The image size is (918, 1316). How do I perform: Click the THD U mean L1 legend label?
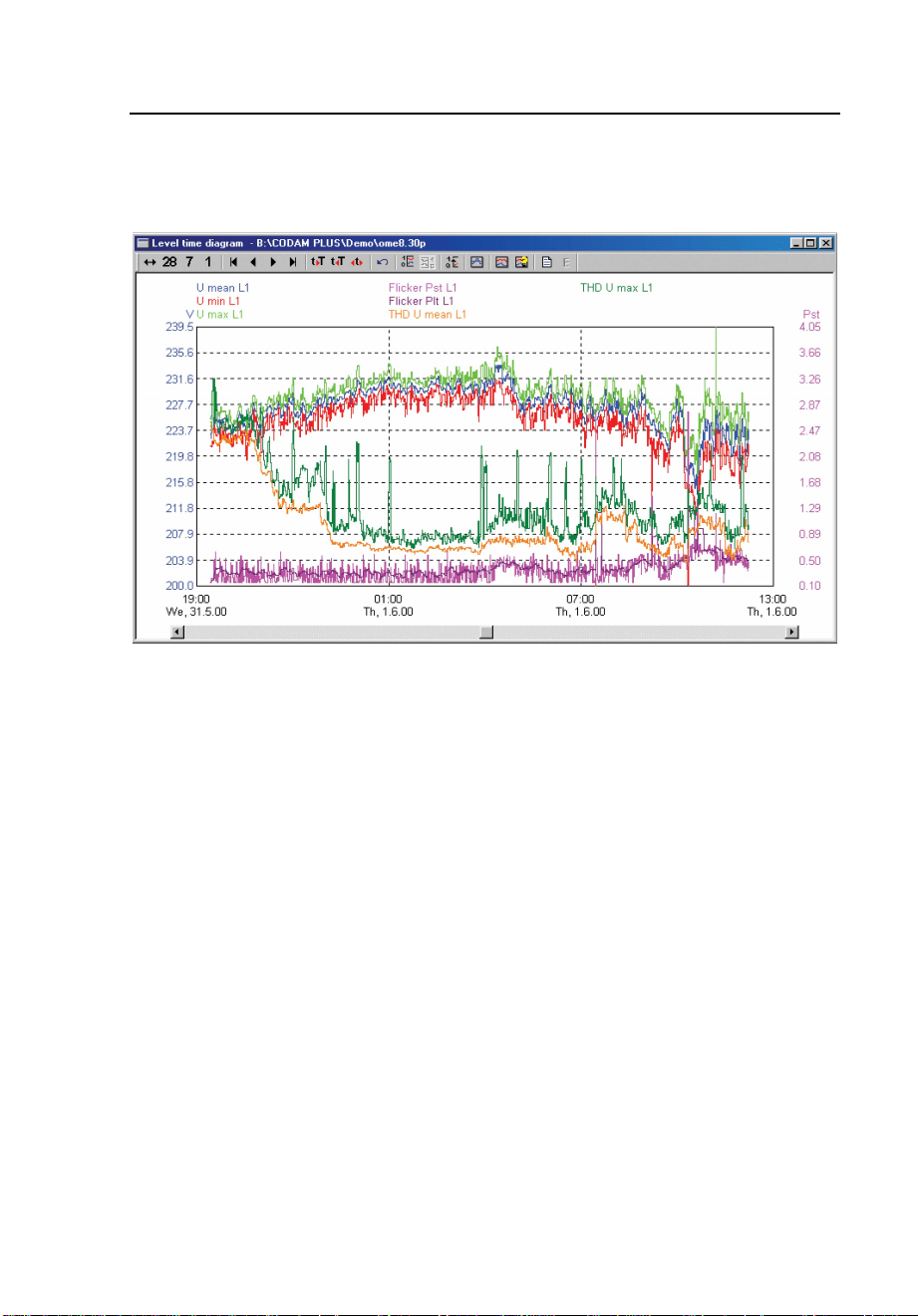(x=427, y=315)
